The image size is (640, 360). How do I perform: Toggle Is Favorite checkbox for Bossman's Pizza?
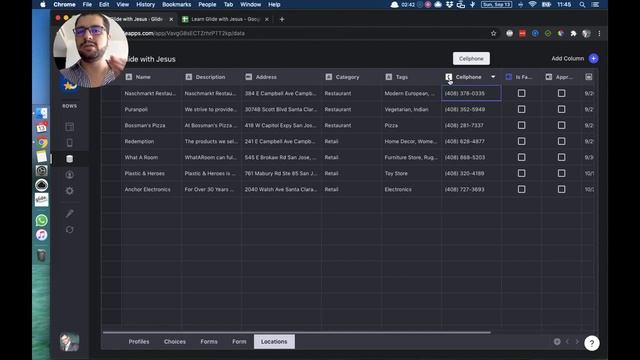[521, 125]
